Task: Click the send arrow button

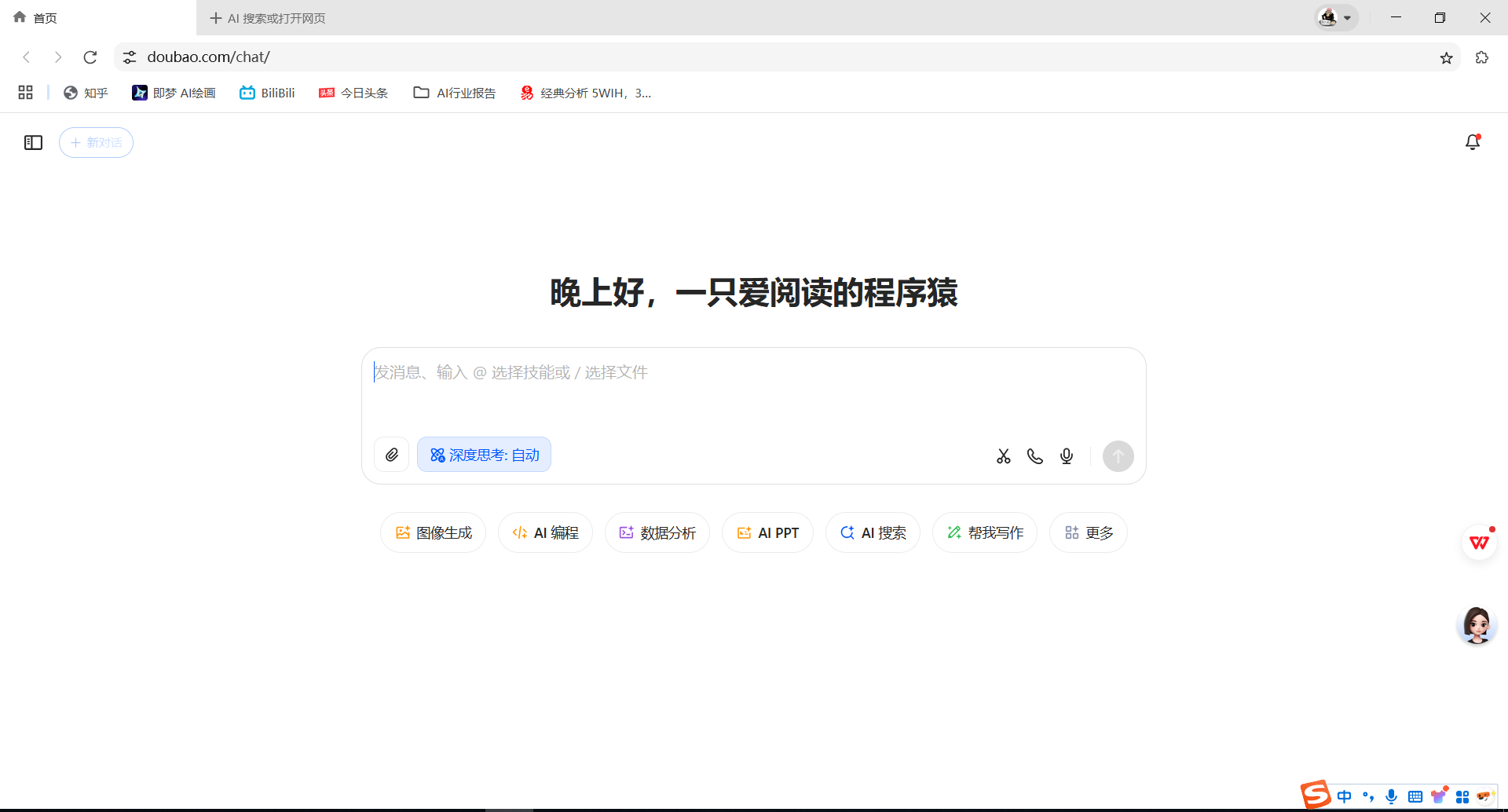Action: (1118, 456)
